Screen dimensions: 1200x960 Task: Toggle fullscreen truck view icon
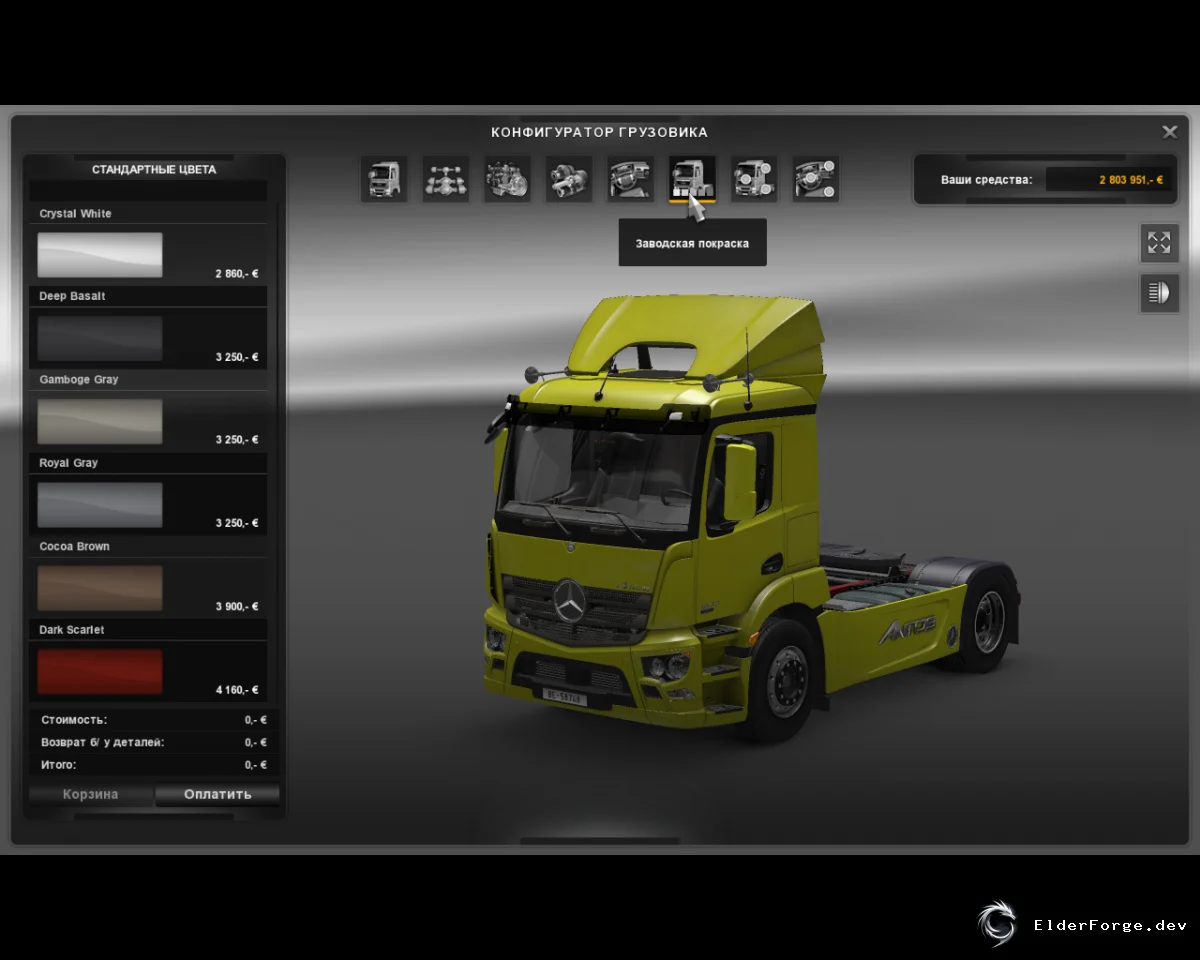coord(1159,243)
